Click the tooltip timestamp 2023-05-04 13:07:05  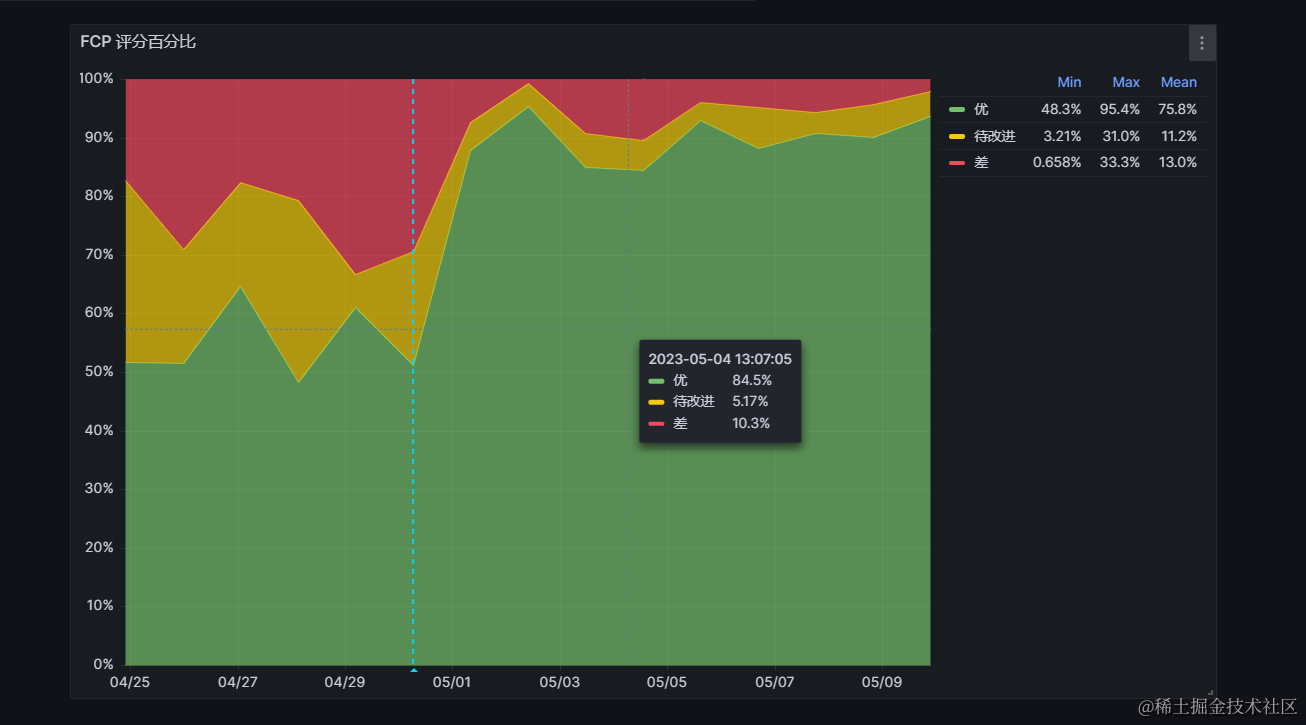(720, 358)
